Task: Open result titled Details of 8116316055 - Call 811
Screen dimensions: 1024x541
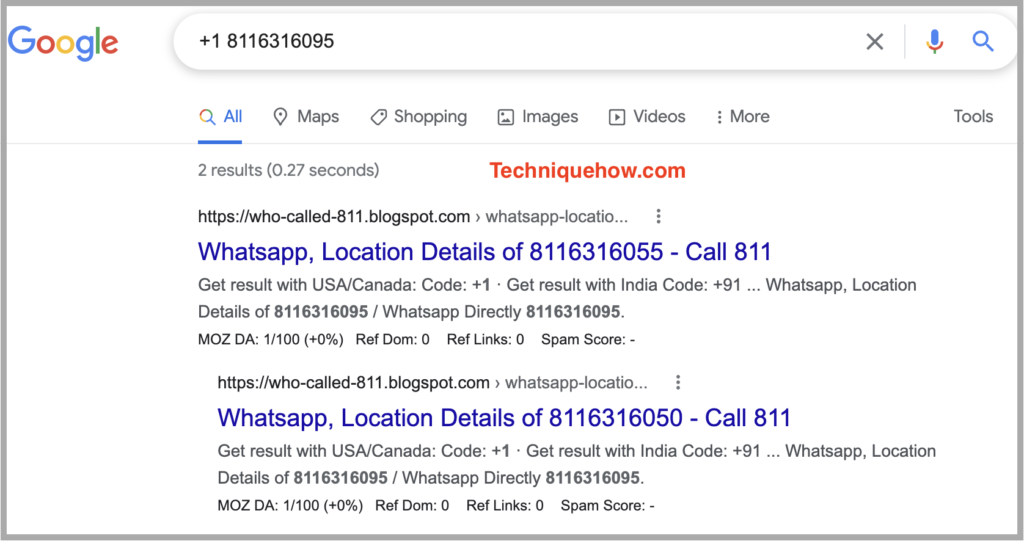Action: click(x=485, y=252)
